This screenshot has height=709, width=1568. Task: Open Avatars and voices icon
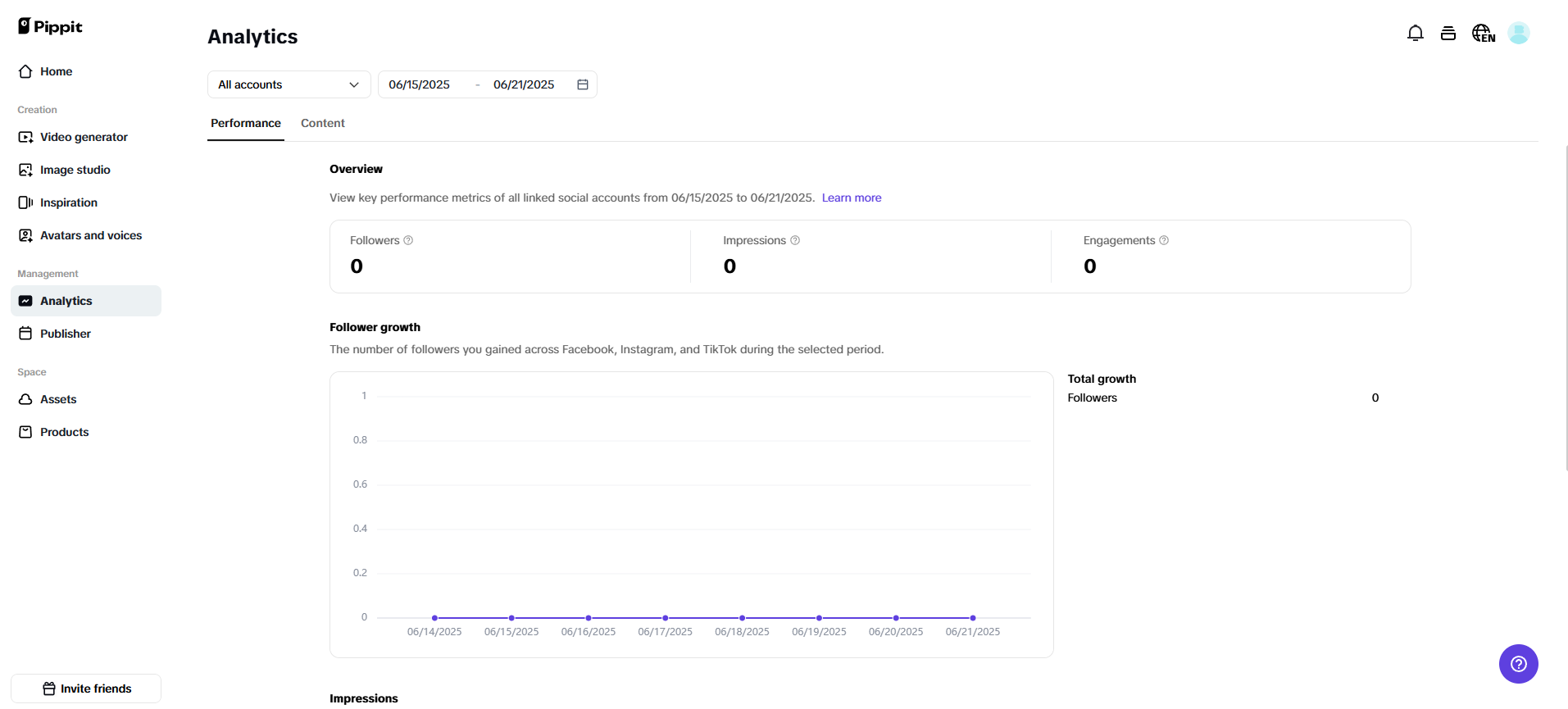[x=25, y=235]
